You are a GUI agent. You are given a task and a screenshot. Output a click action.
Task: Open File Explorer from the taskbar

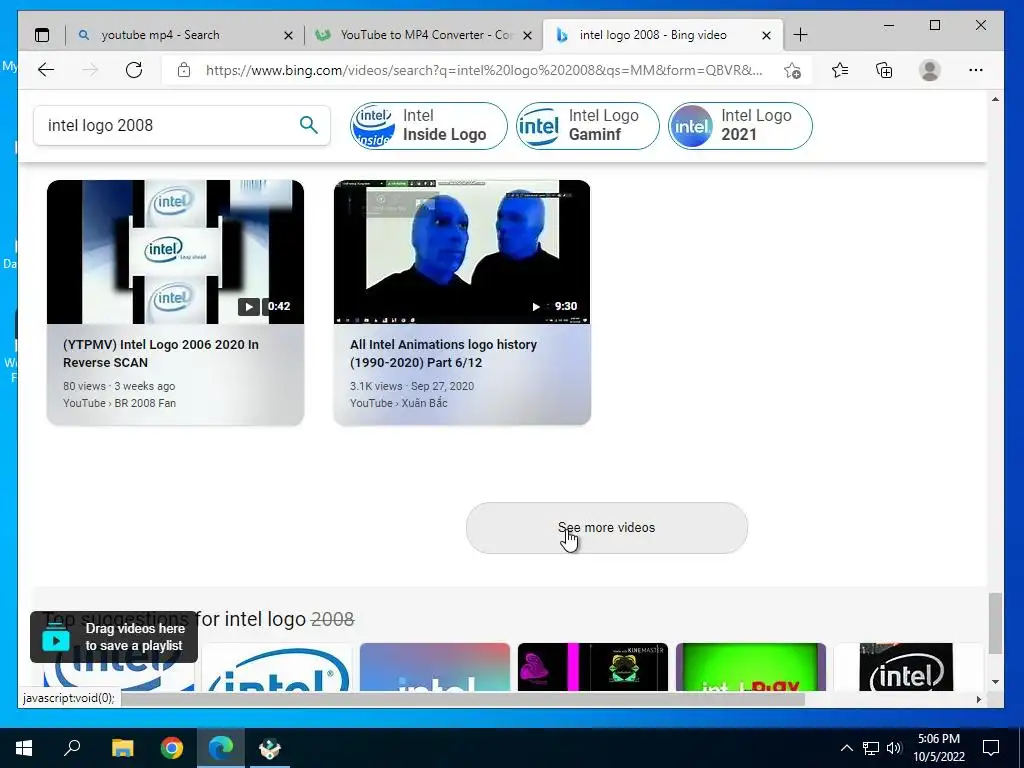click(122, 748)
